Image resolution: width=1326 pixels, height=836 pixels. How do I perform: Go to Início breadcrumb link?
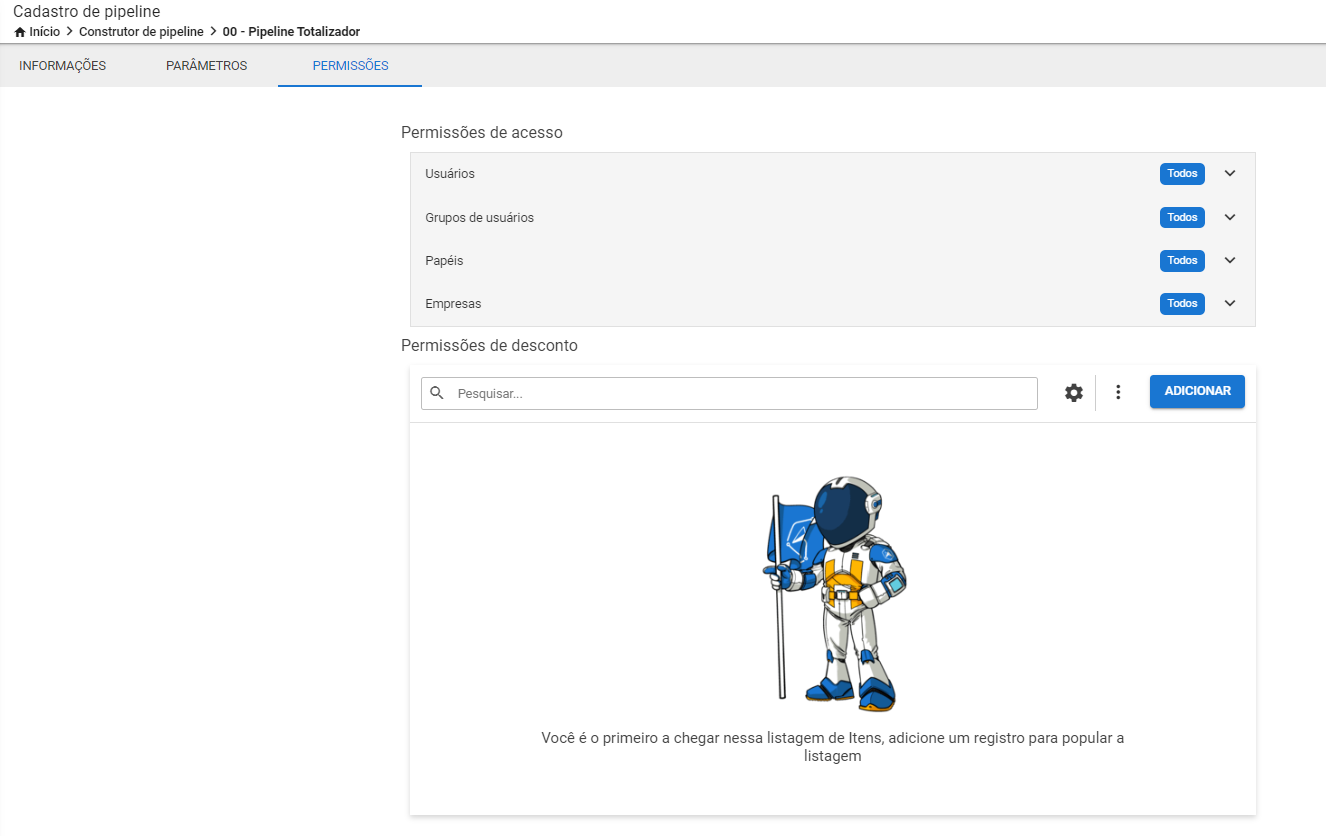[44, 32]
